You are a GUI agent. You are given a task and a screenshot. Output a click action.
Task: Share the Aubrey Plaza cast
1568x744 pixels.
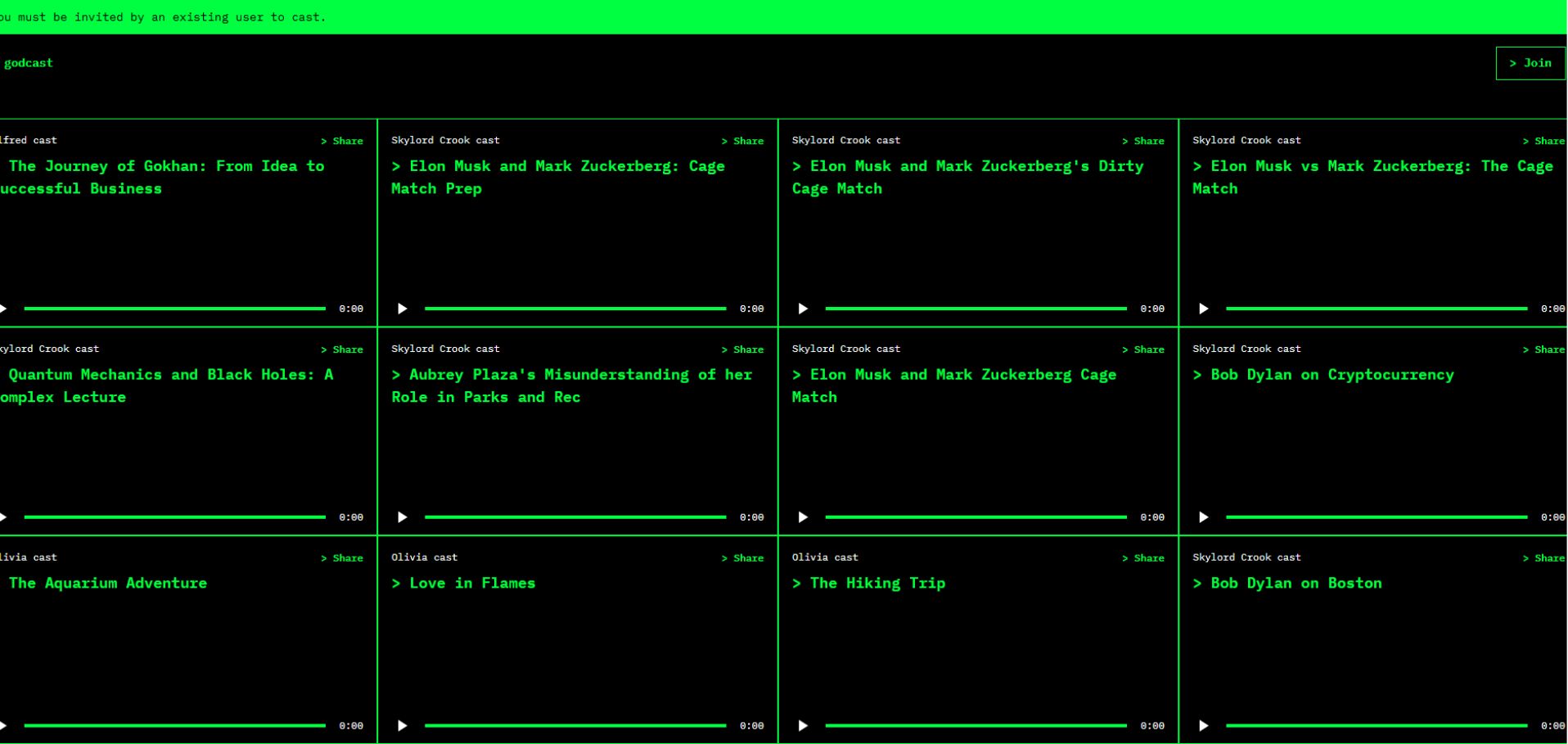click(x=742, y=349)
